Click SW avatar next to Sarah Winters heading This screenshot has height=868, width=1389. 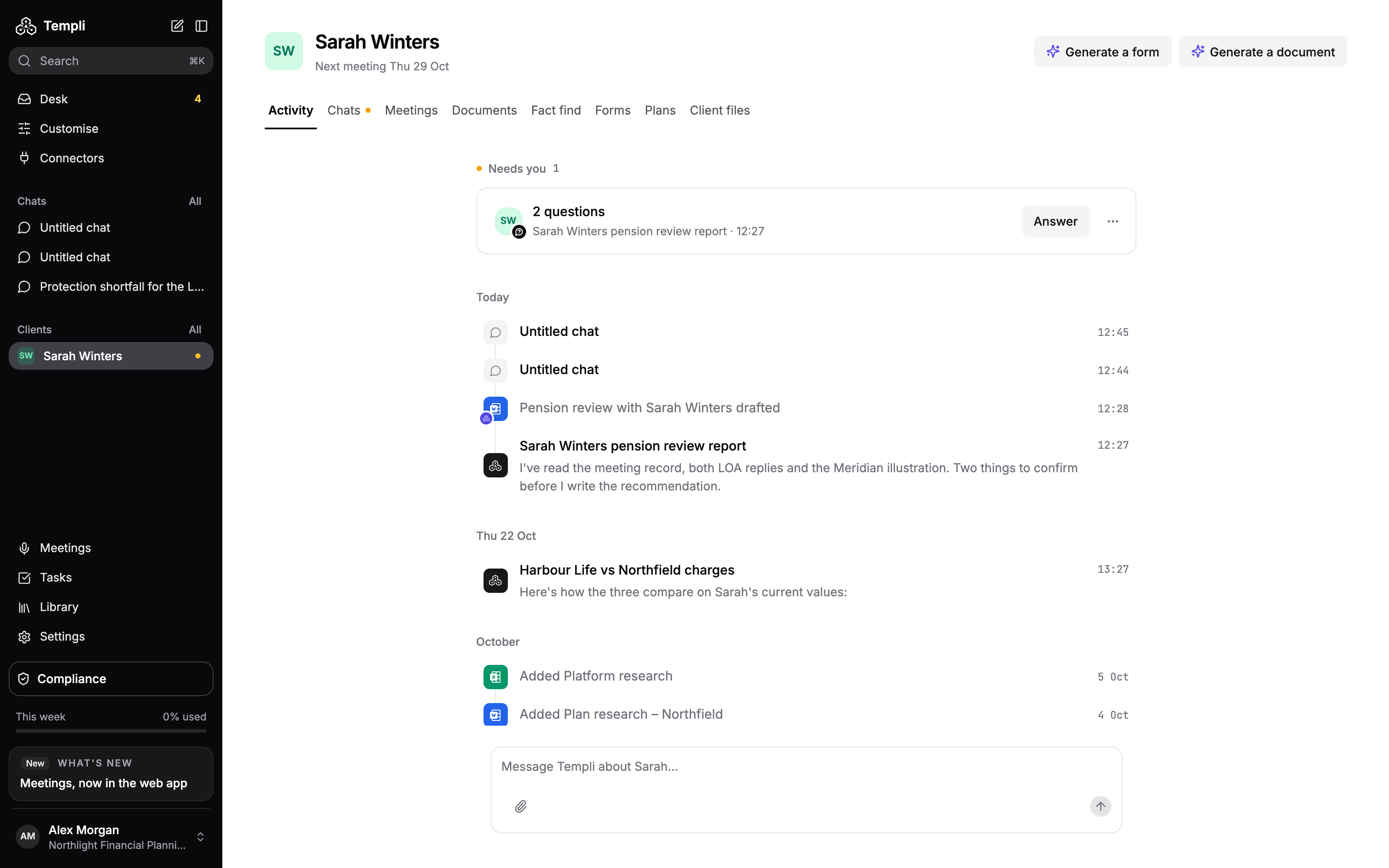(x=283, y=51)
